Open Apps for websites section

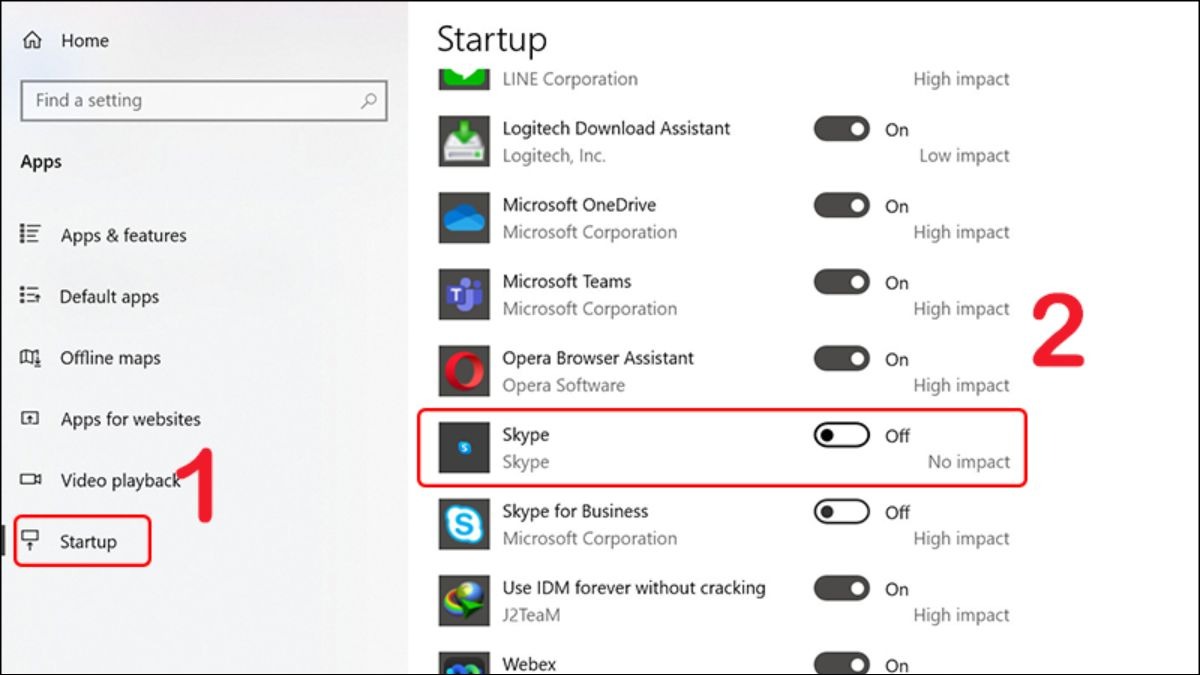(x=130, y=419)
